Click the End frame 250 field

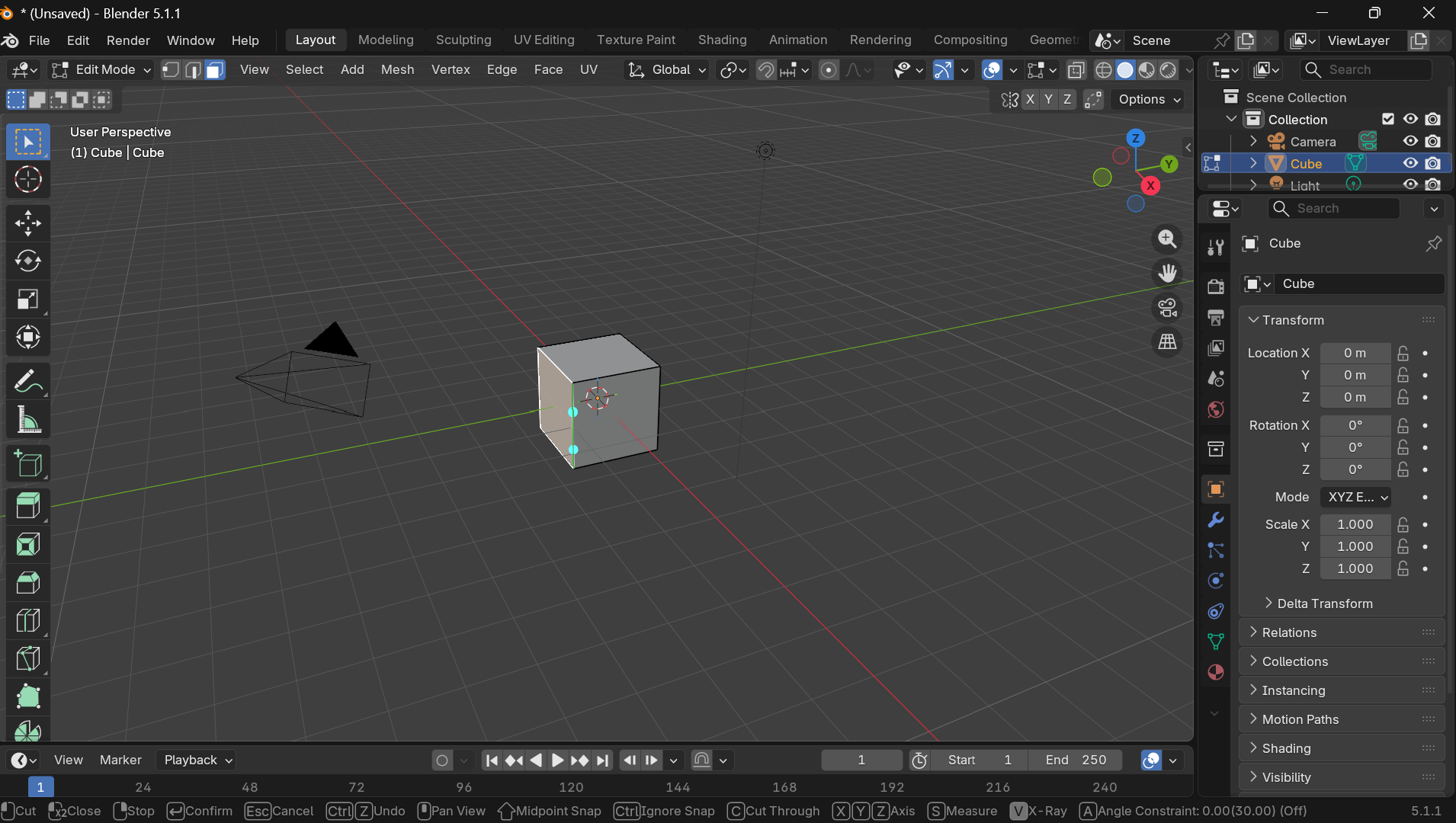coord(1076,760)
